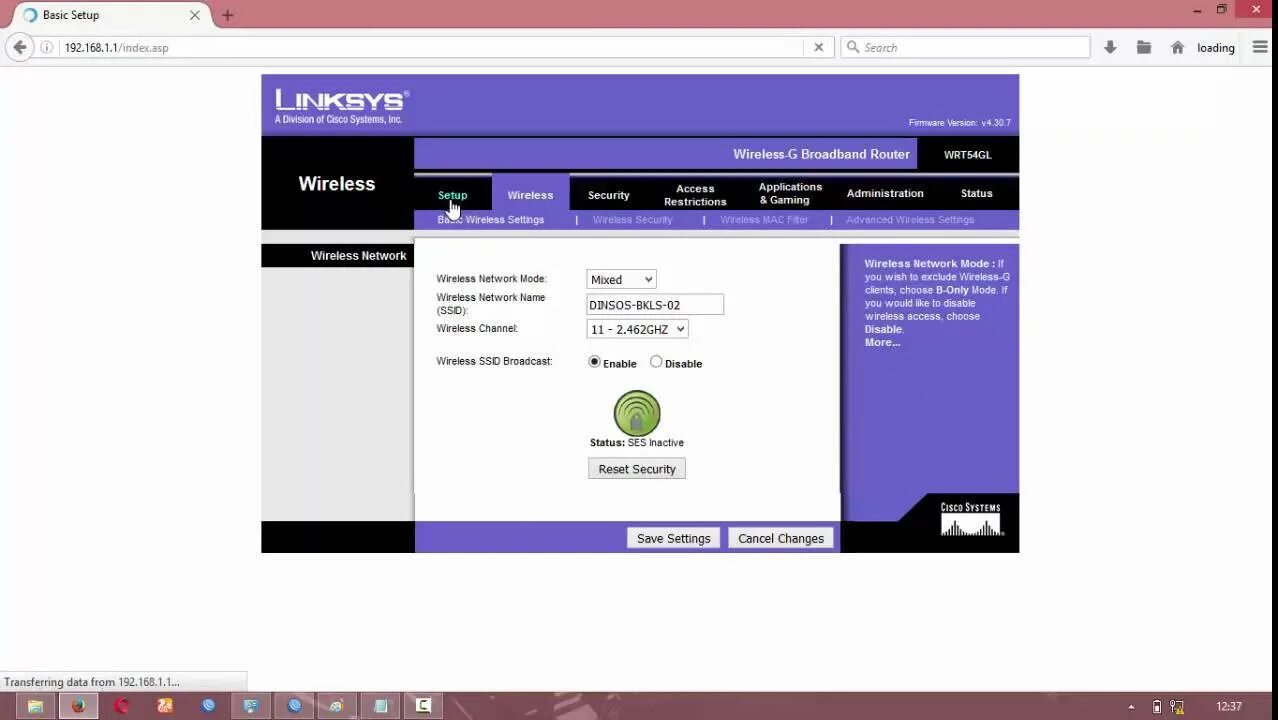Screen dimensions: 1278x720
Task: Click the Linksys logo
Action: click(341, 105)
